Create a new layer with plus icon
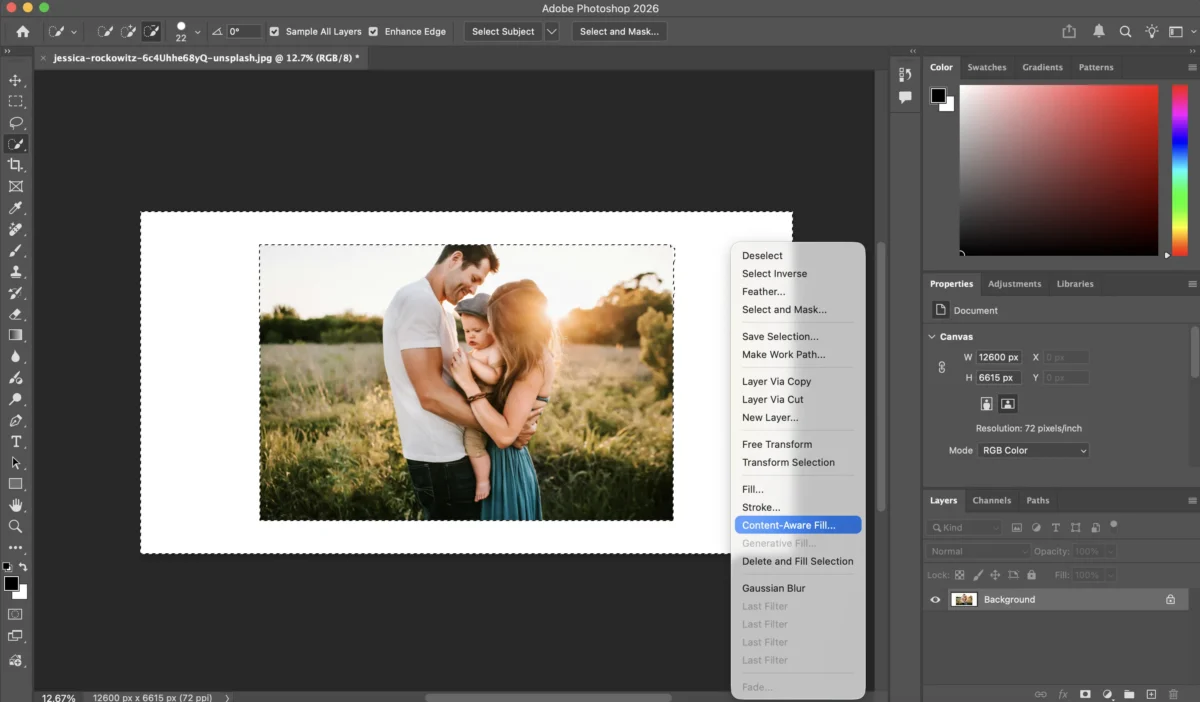1200x702 pixels. (1151, 694)
